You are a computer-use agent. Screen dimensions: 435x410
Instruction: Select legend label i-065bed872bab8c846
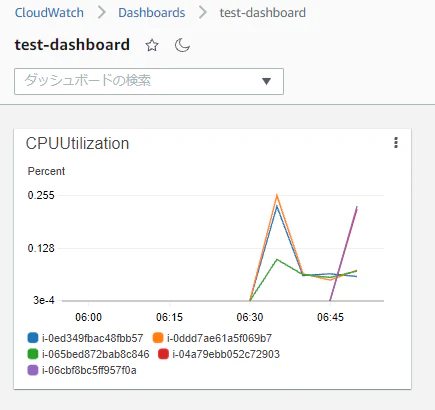(x=95, y=354)
